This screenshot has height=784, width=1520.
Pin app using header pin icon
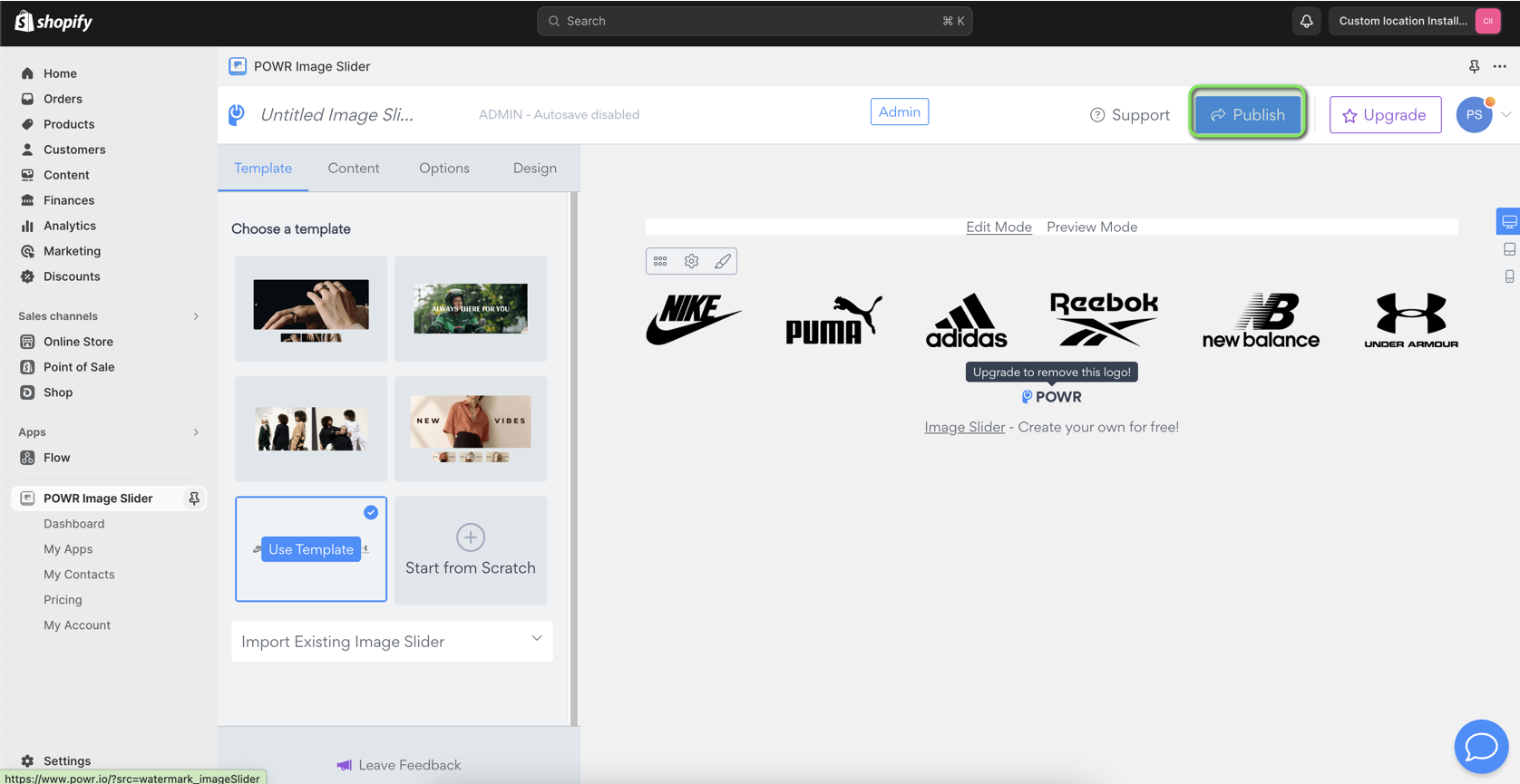(x=1474, y=66)
